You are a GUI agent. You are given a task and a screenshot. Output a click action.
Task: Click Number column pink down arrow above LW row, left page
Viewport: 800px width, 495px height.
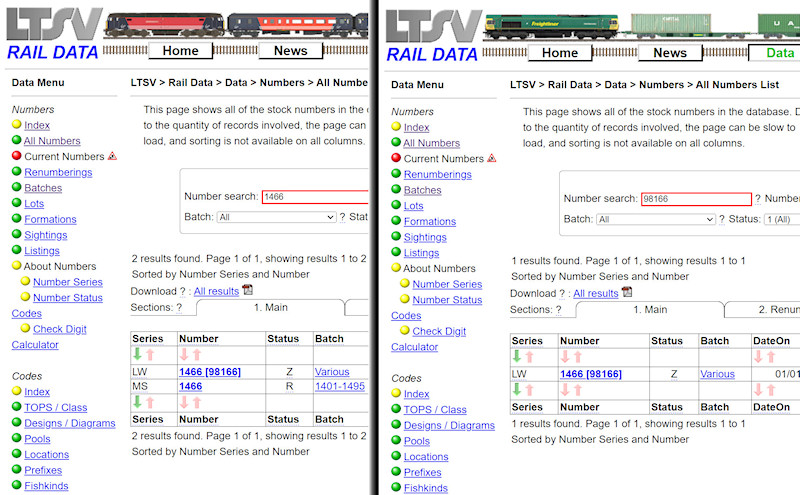point(184,354)
